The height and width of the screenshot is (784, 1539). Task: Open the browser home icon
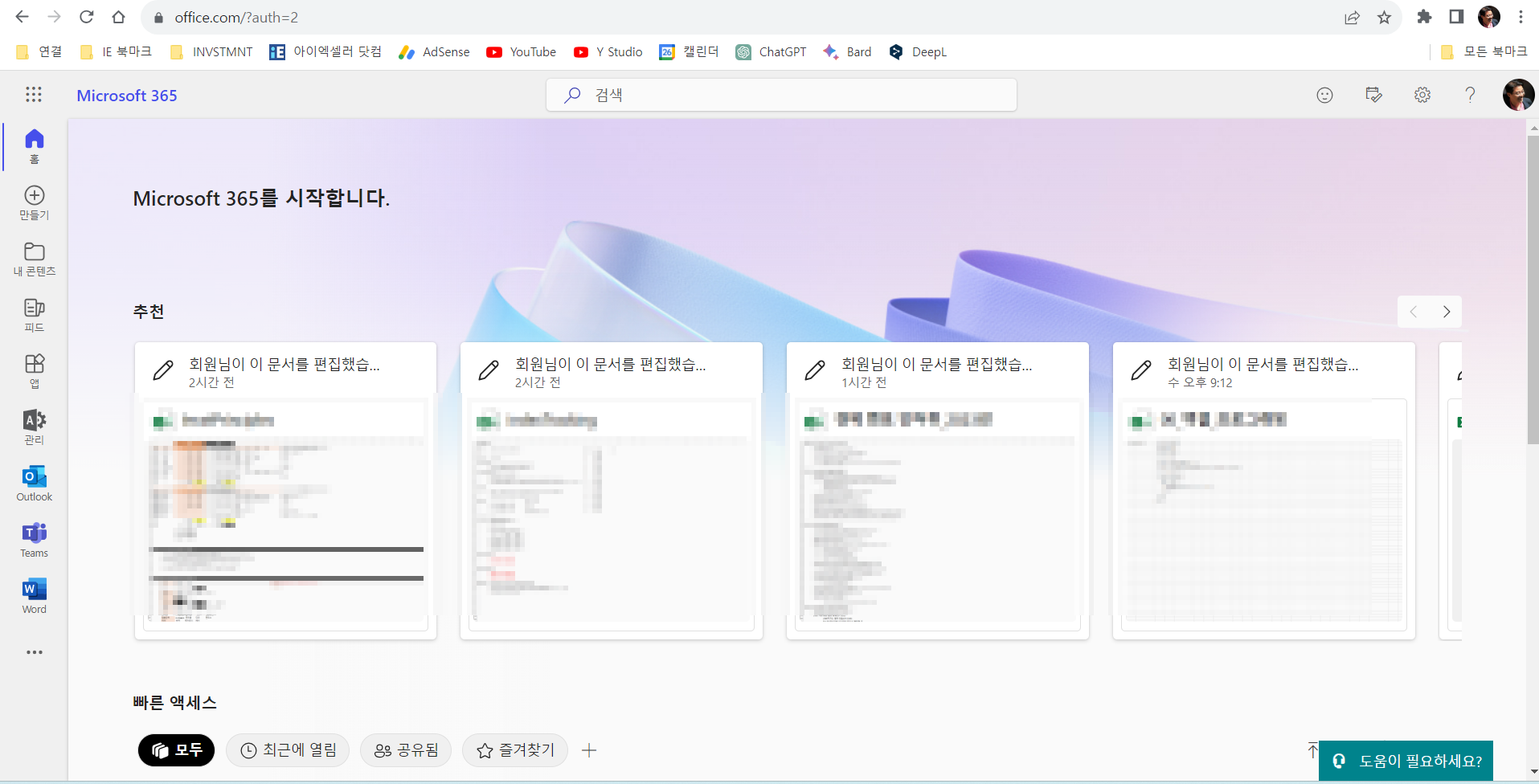(x=118, y=17)
